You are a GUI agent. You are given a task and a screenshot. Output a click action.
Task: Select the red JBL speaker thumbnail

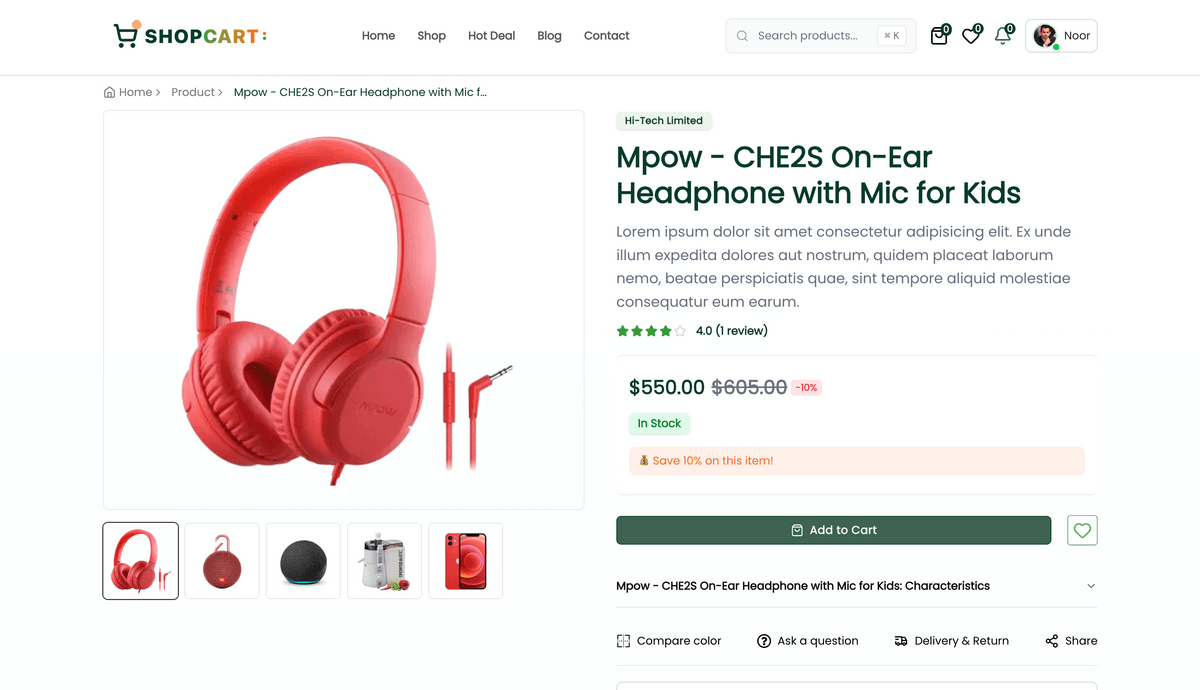pyautogui.click(x=222, y=561)
